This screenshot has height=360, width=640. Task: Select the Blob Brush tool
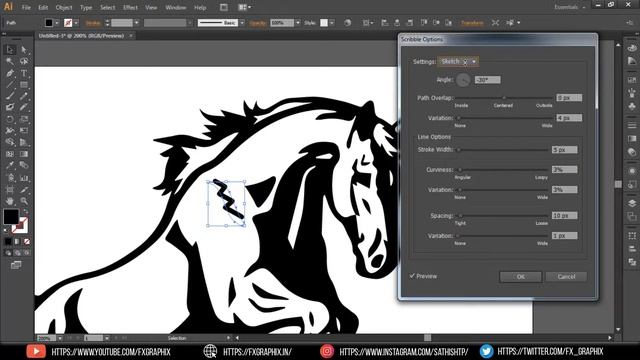pyautogui.click(x=10, y=107)
